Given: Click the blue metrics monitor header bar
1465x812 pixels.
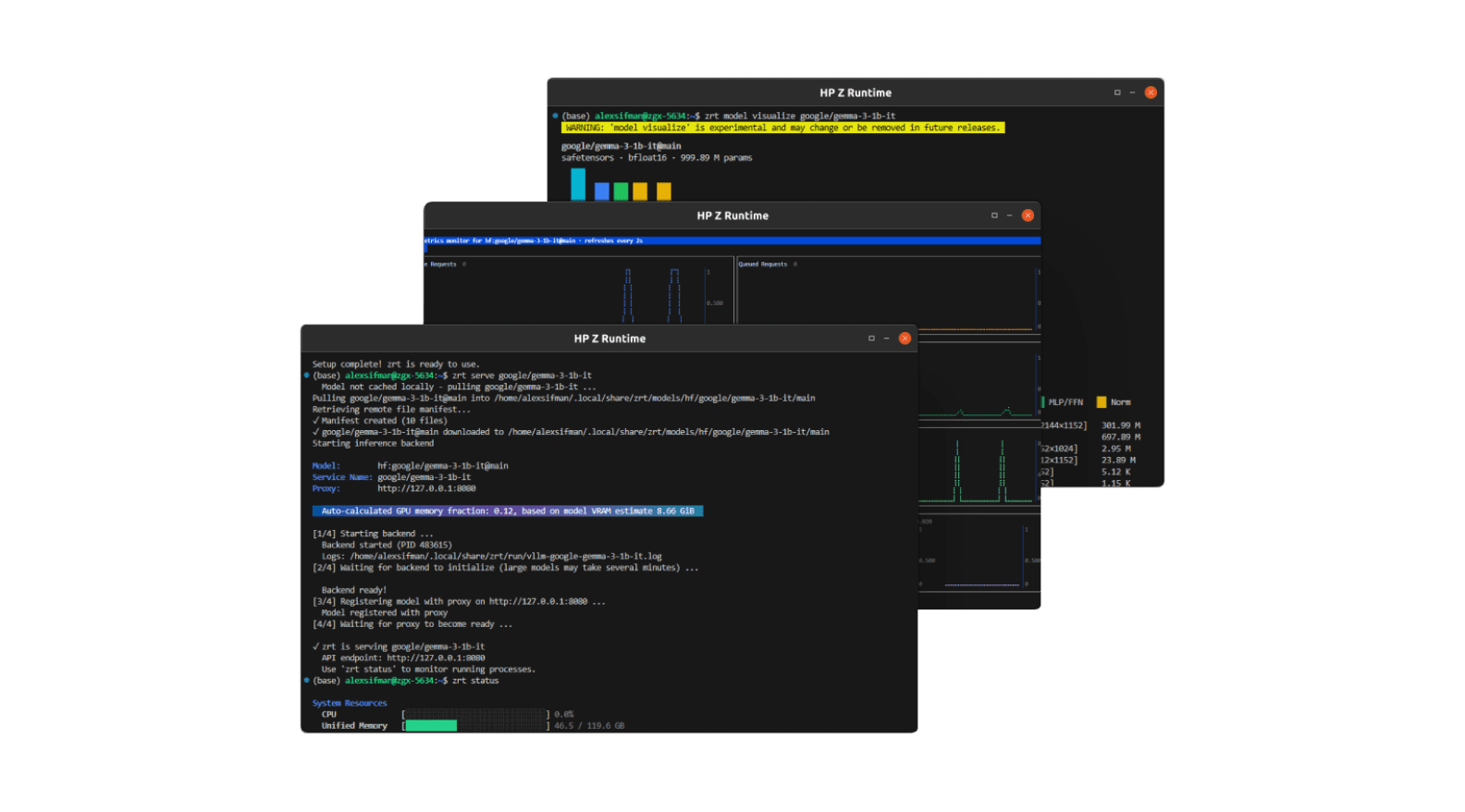Looking at the screenshot, I should [x=732, y=240].
